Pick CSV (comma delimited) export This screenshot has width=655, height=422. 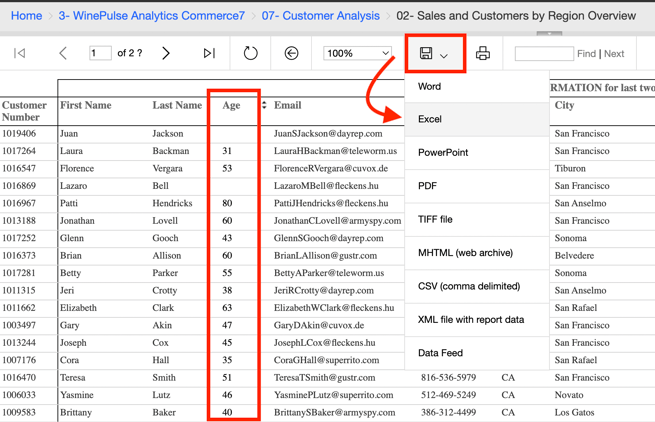tap(468, 286)
